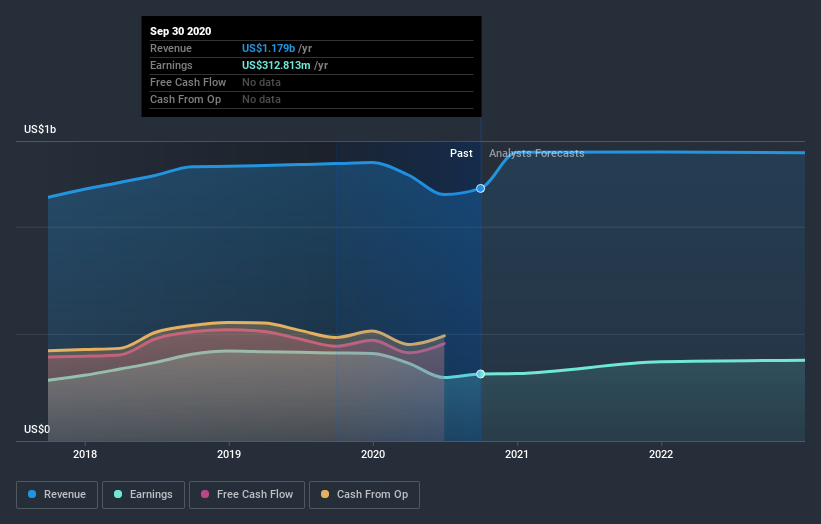Screen dimensions: 821x524
Task: Click the Sep 30 2020 tooltip date
Action: (181, 31)
